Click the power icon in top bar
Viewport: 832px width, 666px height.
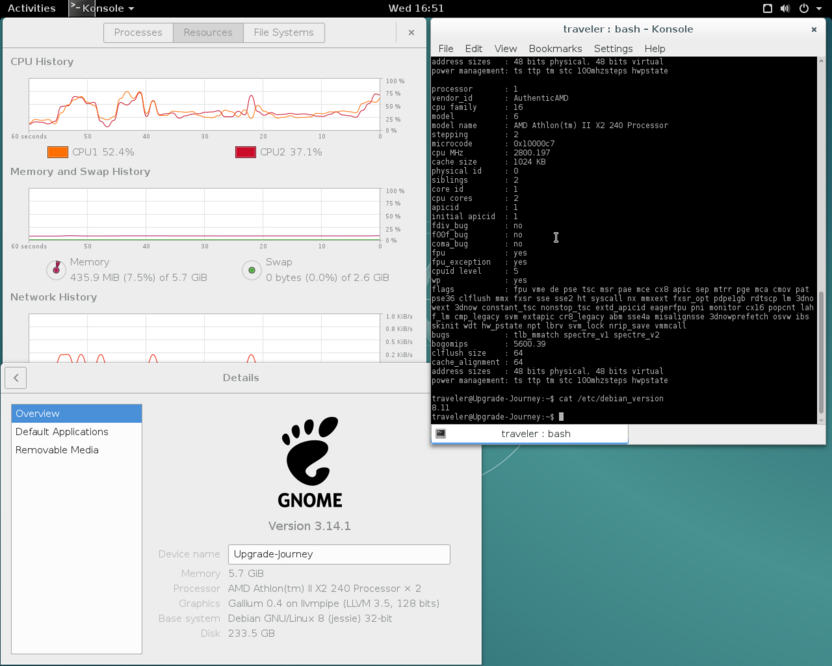pyautogui.click(x=804, y=8)
